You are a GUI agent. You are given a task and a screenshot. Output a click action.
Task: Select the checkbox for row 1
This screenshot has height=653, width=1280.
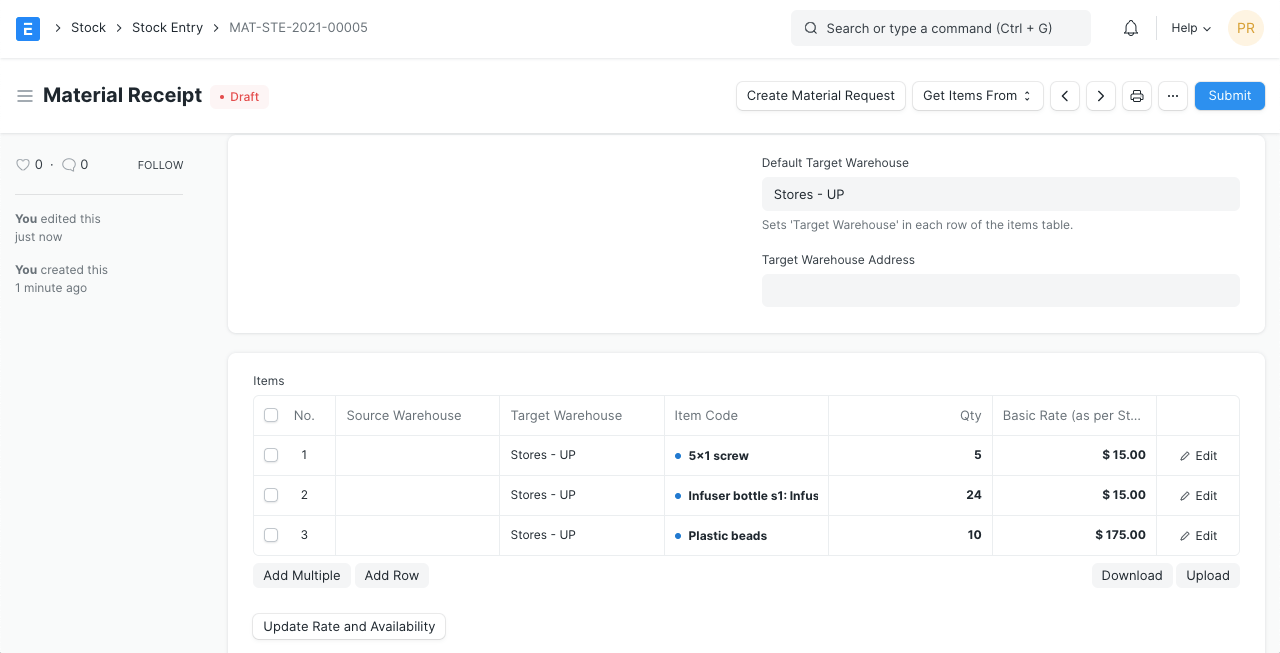[271, 455]
